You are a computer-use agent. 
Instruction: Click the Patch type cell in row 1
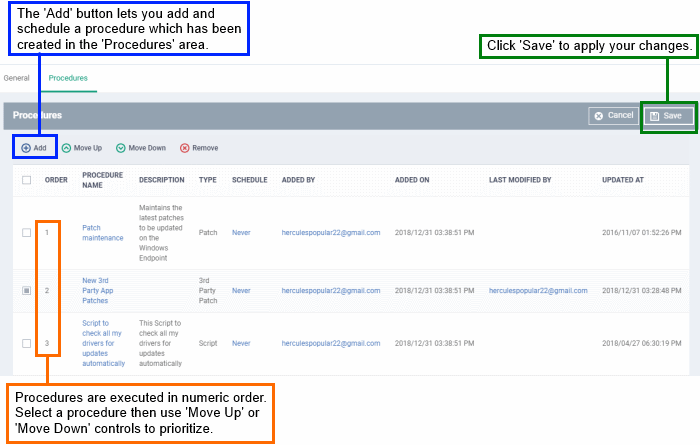[x=208, y=233]
